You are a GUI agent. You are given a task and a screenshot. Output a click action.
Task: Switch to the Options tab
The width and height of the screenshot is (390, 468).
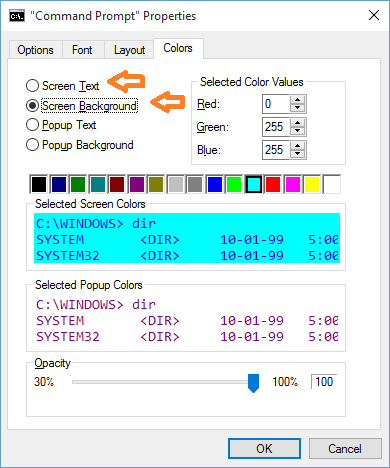(x=35, y=50)
